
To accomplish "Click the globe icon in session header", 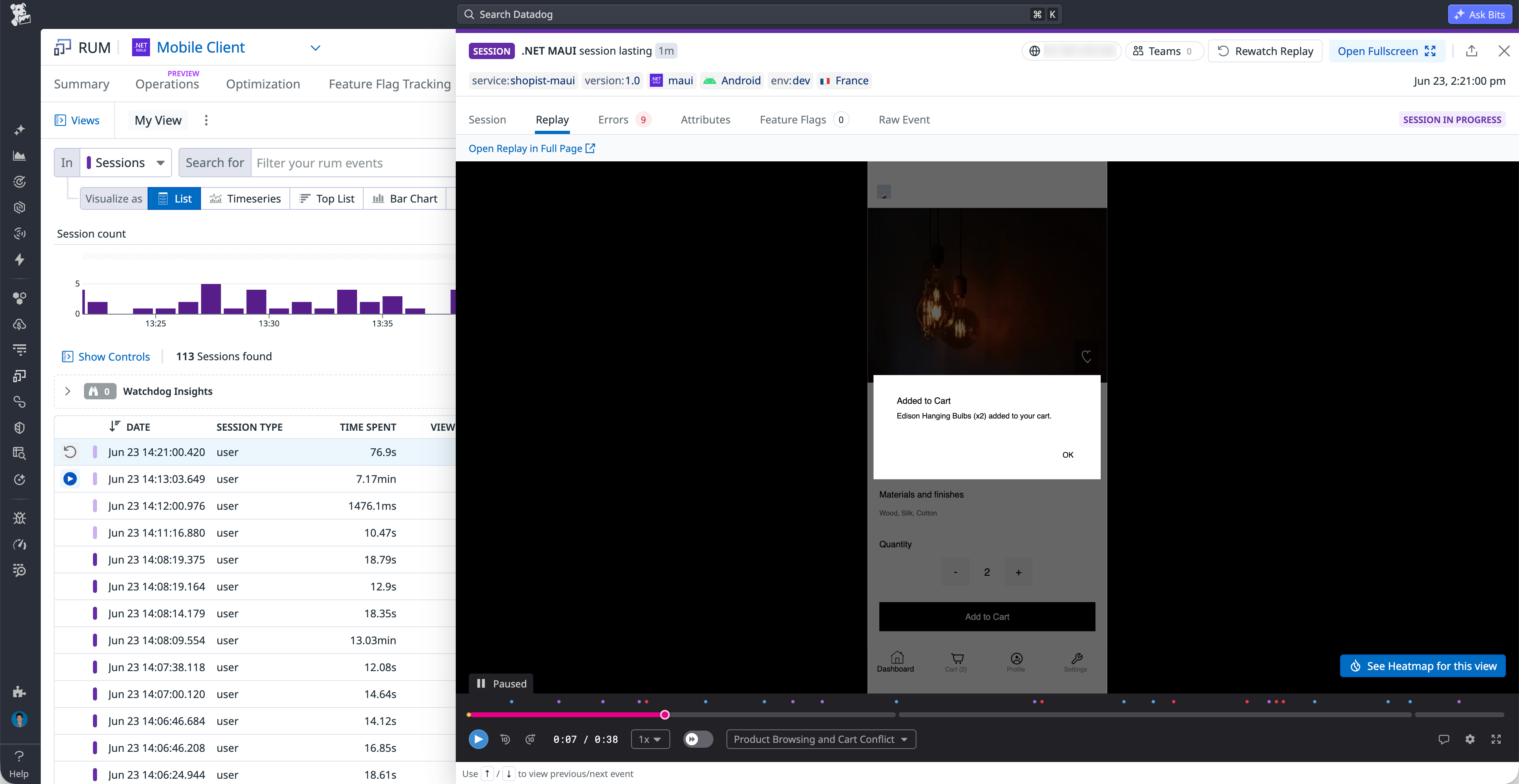I will pos(1034,51).
